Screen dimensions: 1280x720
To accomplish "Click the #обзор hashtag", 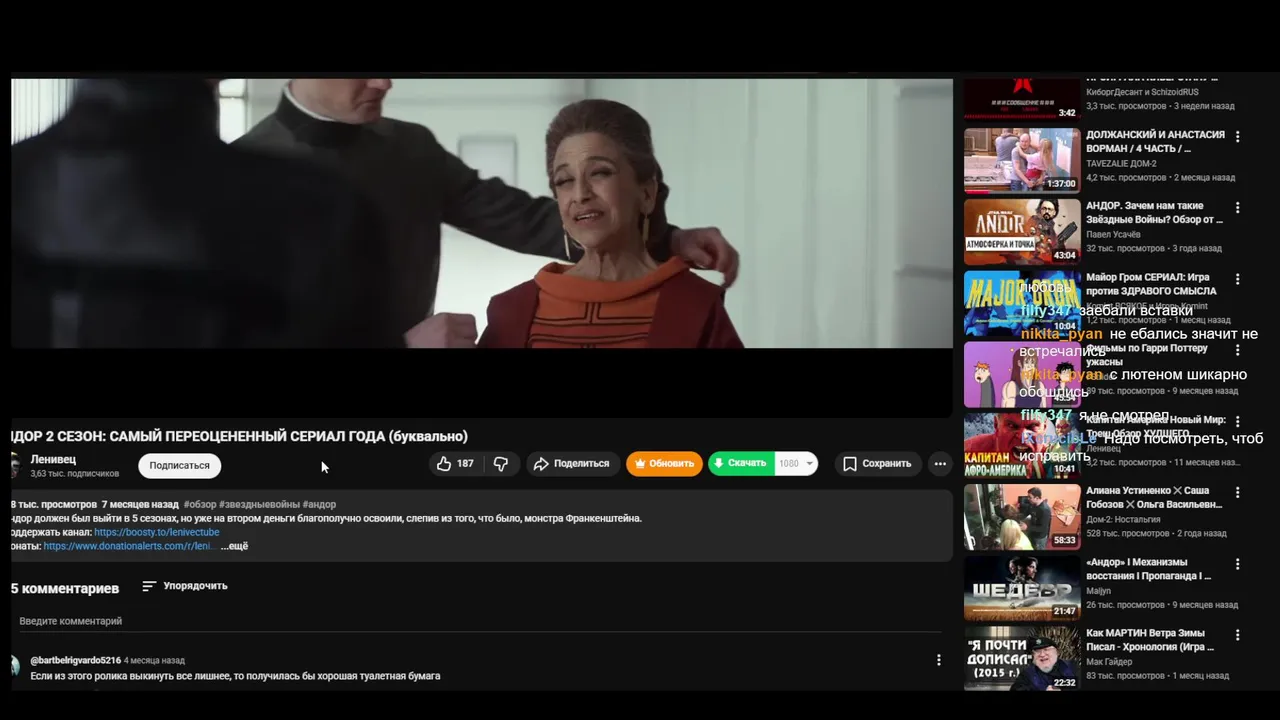I will pyautogui.click(x=200, y=505).
